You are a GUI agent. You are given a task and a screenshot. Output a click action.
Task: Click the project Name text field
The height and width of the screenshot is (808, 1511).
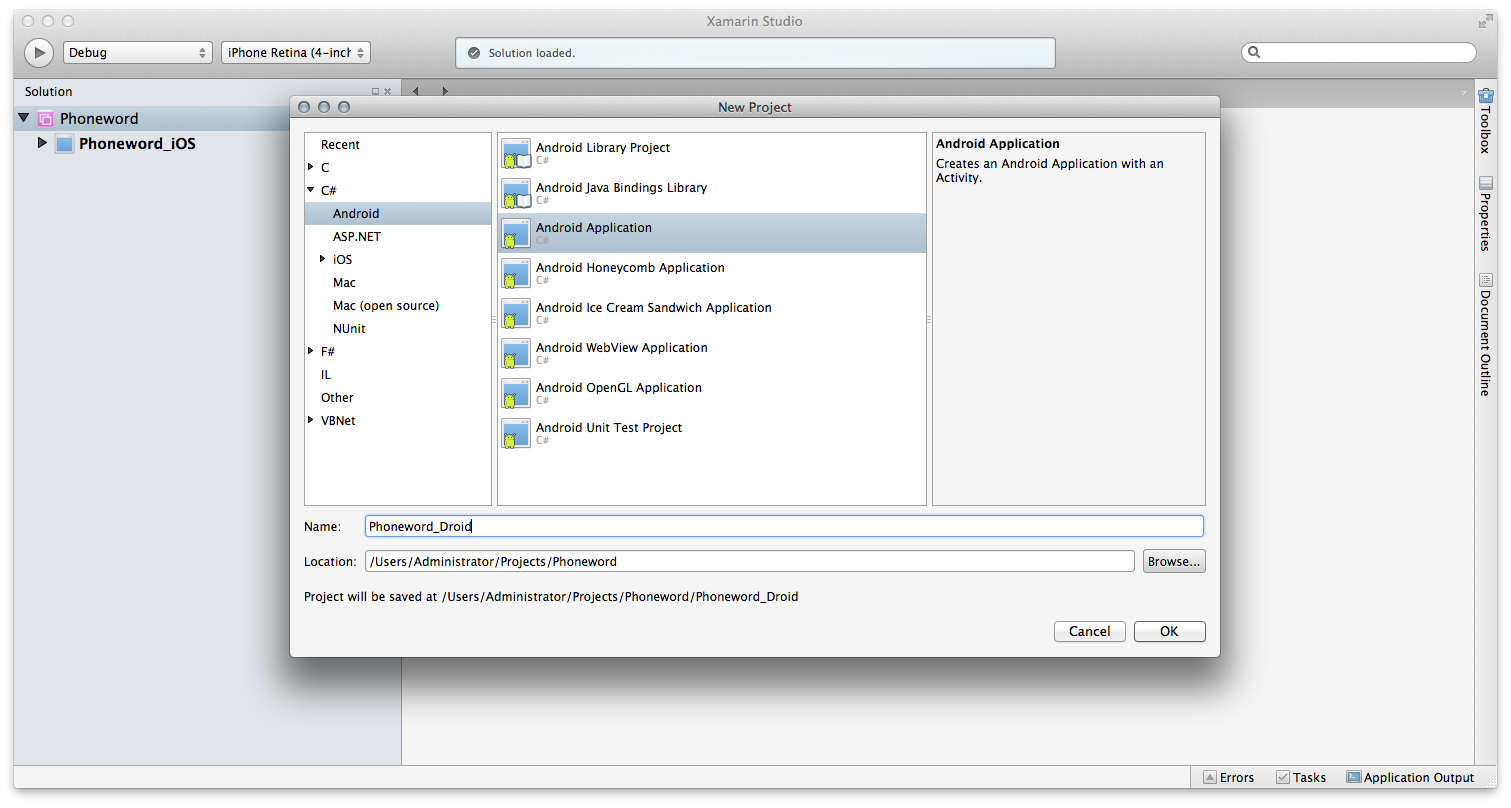(783, 526)
